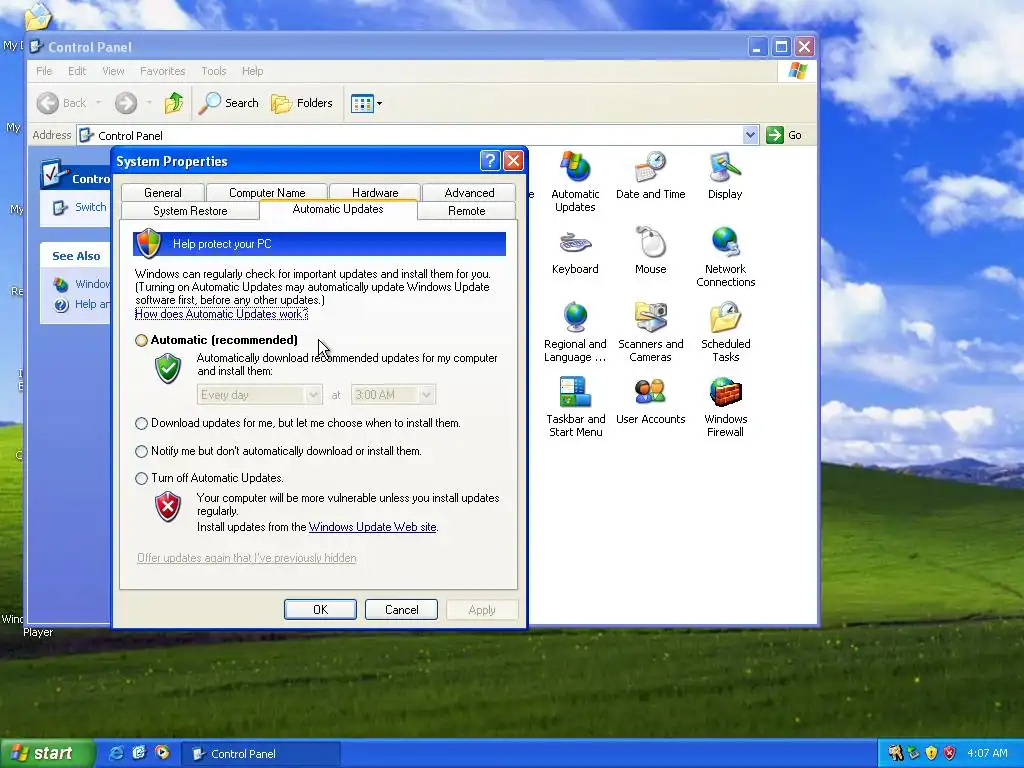The height and width of the screenshot is (768, 1024).
Task: Open the Favorites menu
Action: click(163, 71)
